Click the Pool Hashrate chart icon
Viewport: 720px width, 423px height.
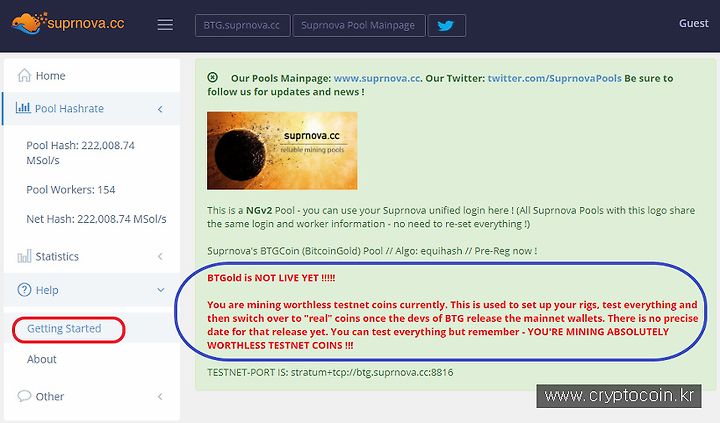pos(23,108)
